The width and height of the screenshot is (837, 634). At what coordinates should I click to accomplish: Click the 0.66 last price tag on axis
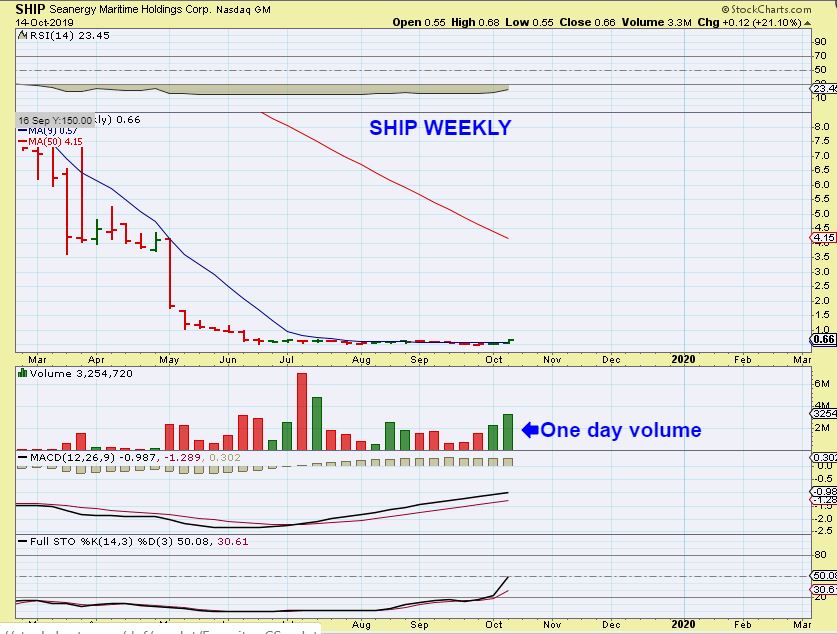(824, 339)
